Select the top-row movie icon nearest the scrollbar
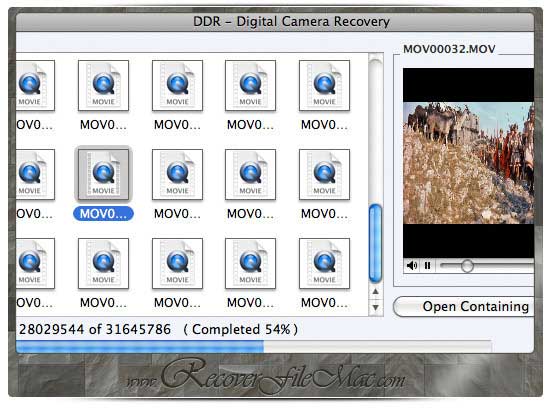This screenshot has width=550, height=408. (x=324, y=85)
